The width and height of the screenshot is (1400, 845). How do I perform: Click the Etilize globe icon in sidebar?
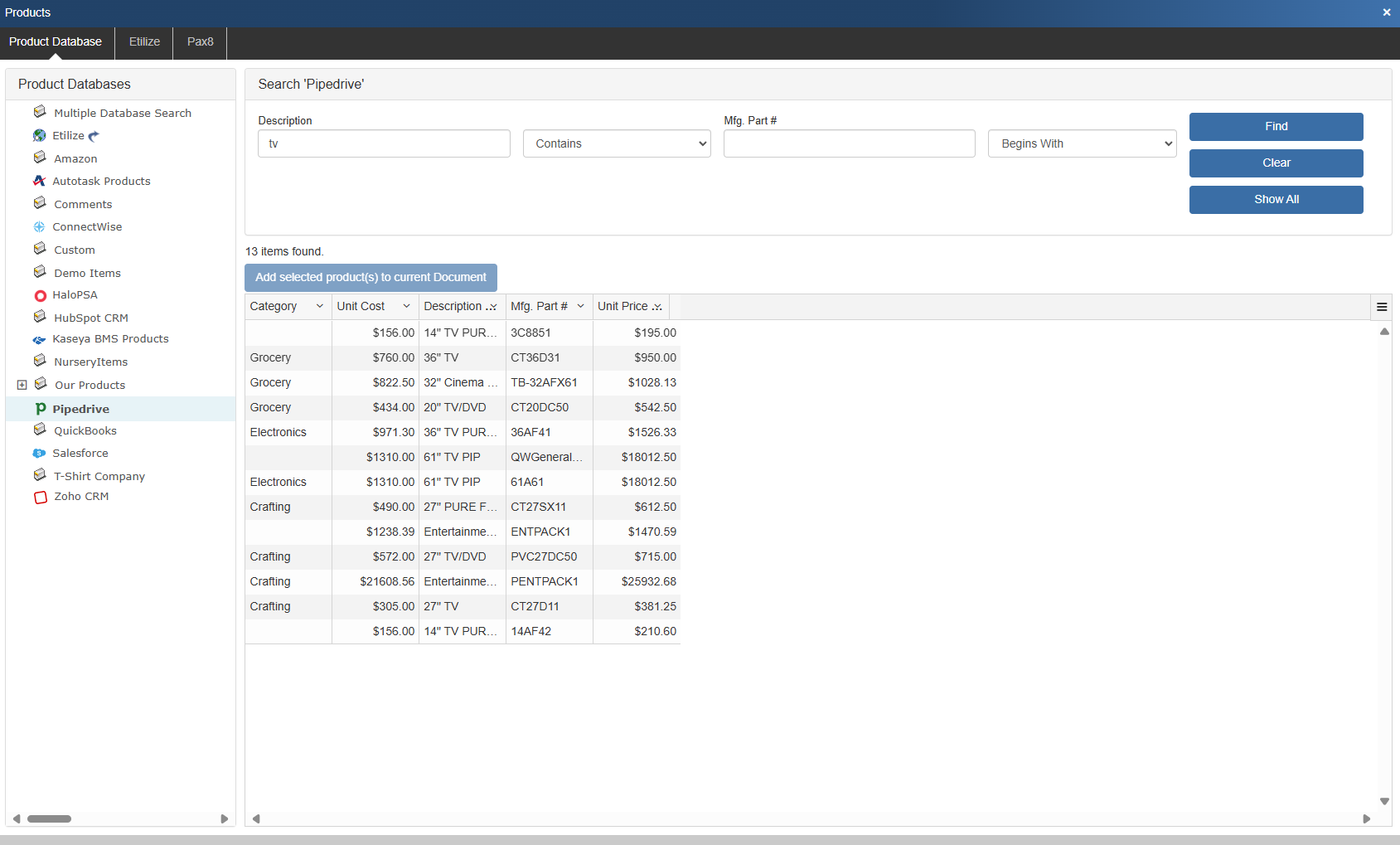39,136
